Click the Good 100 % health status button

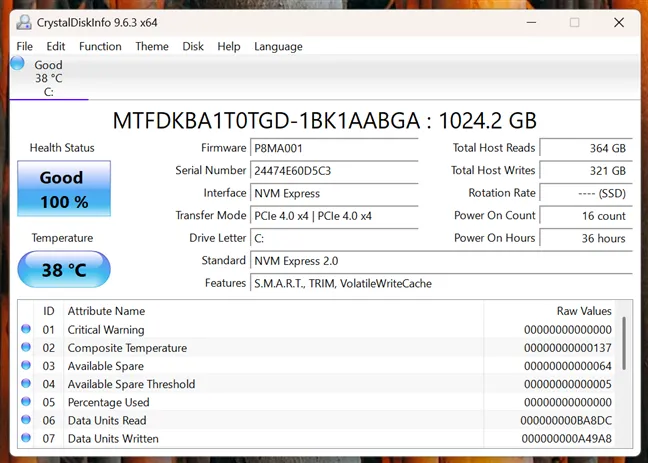pyautogui.click(x=64, y=189)
